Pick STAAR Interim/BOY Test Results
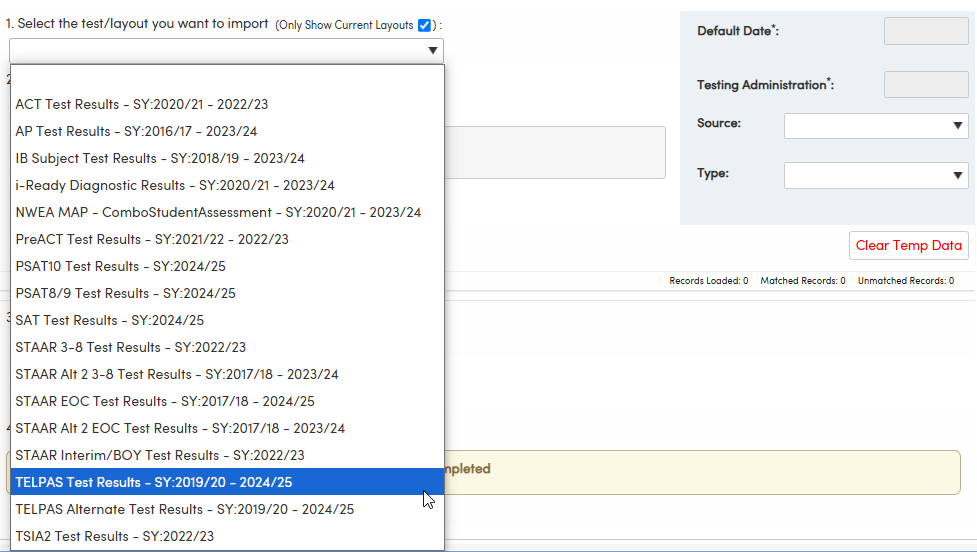977x552 pixels. (x=227, y=455)
